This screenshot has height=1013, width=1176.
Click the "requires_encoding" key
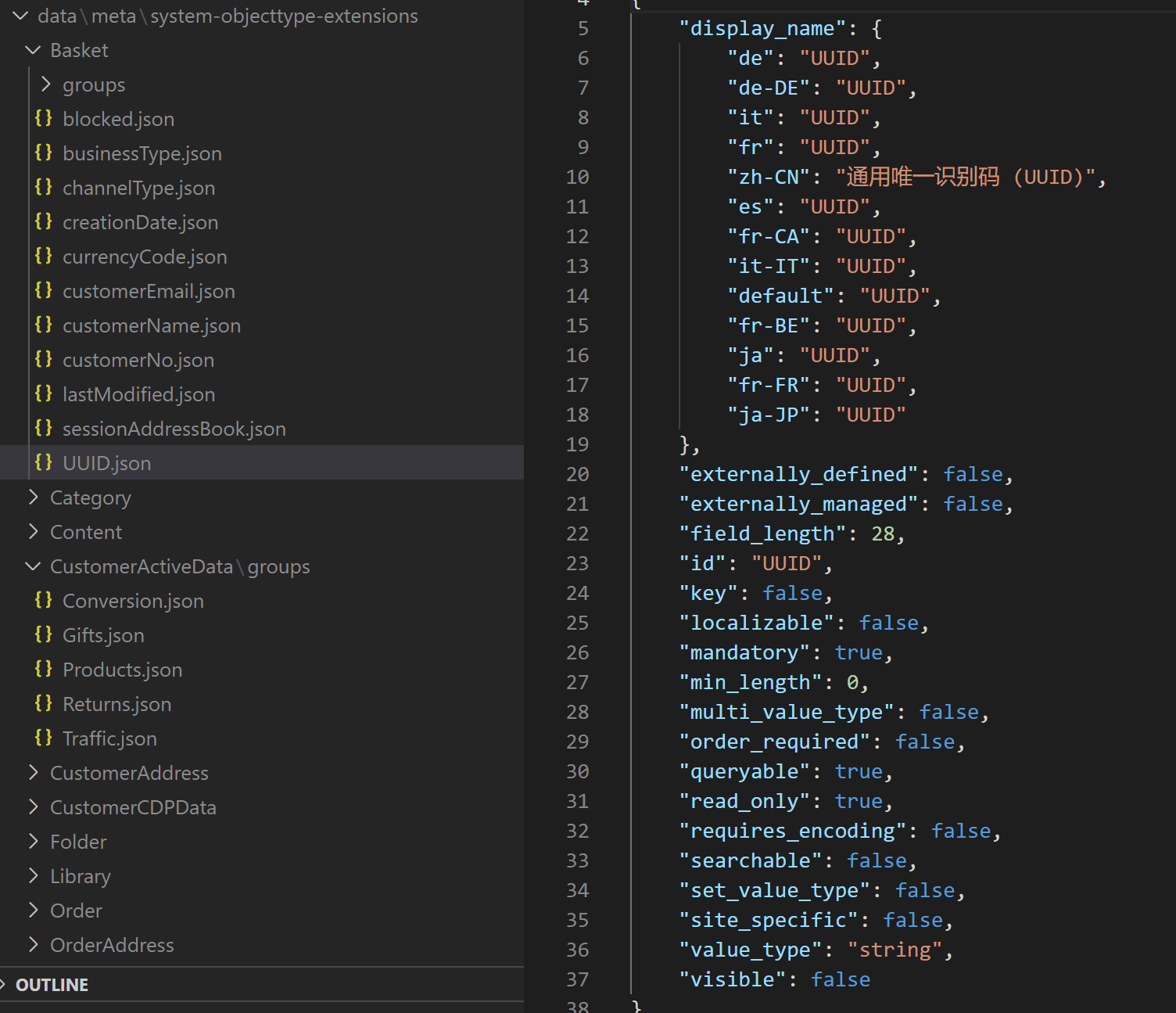pyautogui.click(x=793, y=831)
